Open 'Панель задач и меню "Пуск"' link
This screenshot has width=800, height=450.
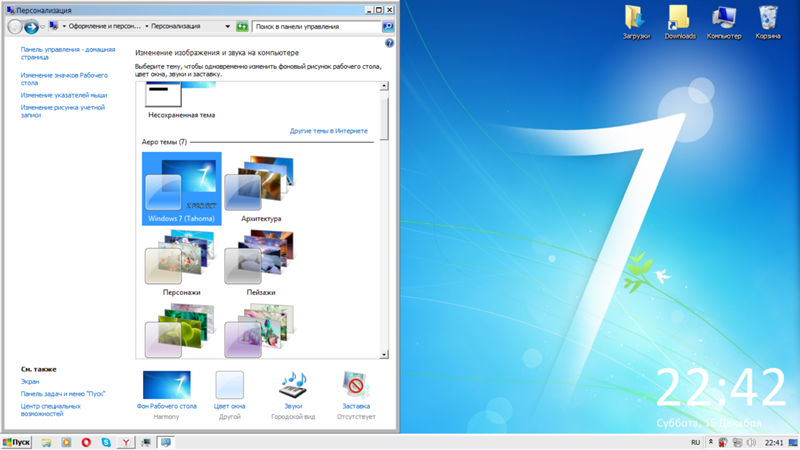pyautogui.click(x=63, y=393)
